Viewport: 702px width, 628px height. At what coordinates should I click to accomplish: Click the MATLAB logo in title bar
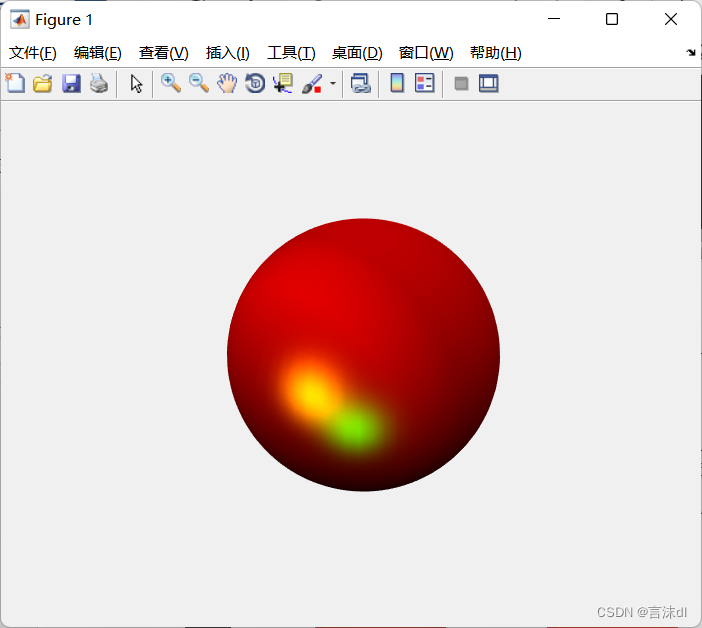[x=20, y=20]
